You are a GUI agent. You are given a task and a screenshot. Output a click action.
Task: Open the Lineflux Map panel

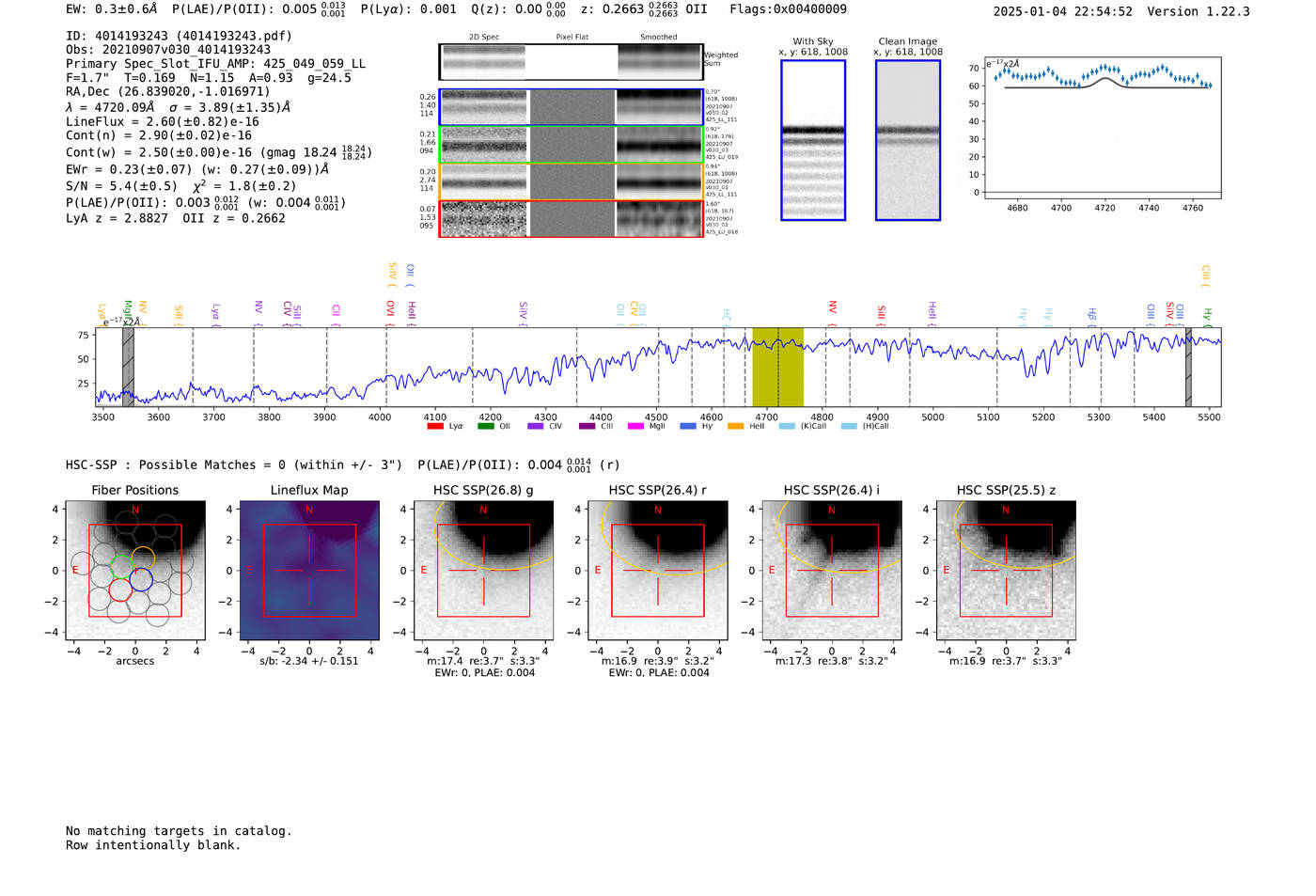[309, 572]
